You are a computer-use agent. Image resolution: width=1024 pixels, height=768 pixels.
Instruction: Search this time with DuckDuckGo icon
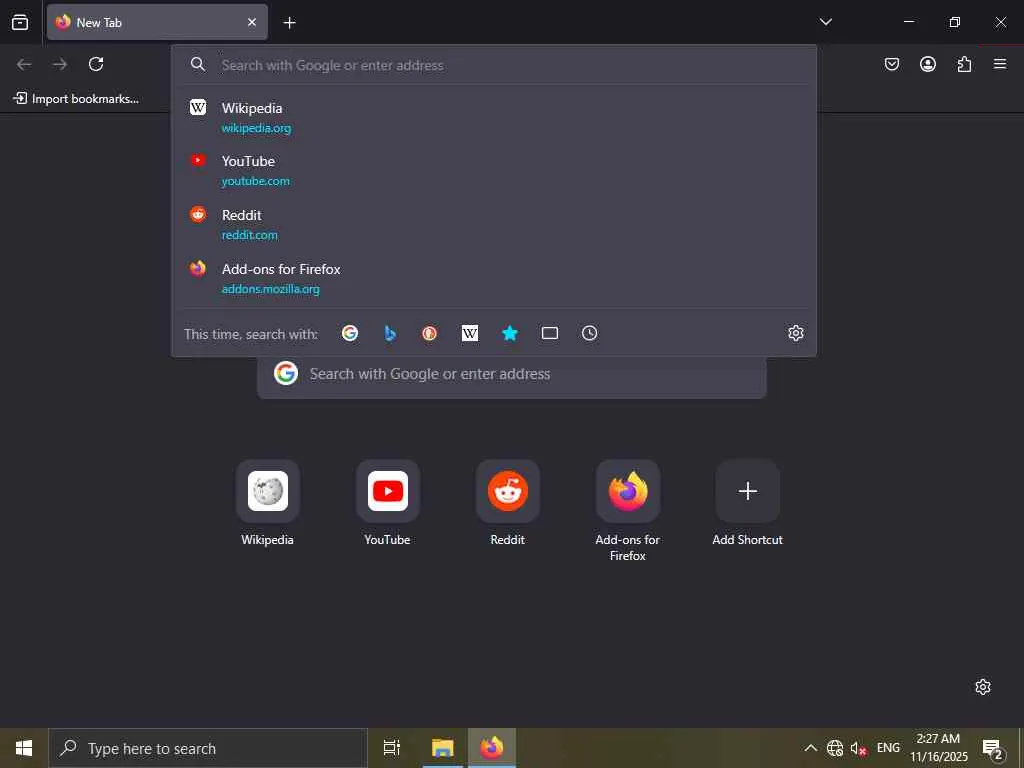pyautogui.click(x=430, y=334)
